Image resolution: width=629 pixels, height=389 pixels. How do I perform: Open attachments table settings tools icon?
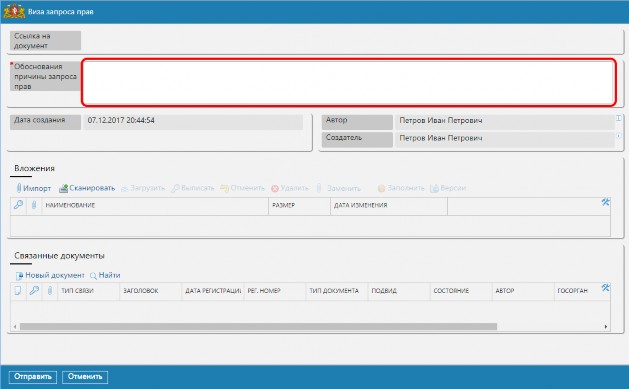(605, 202)
